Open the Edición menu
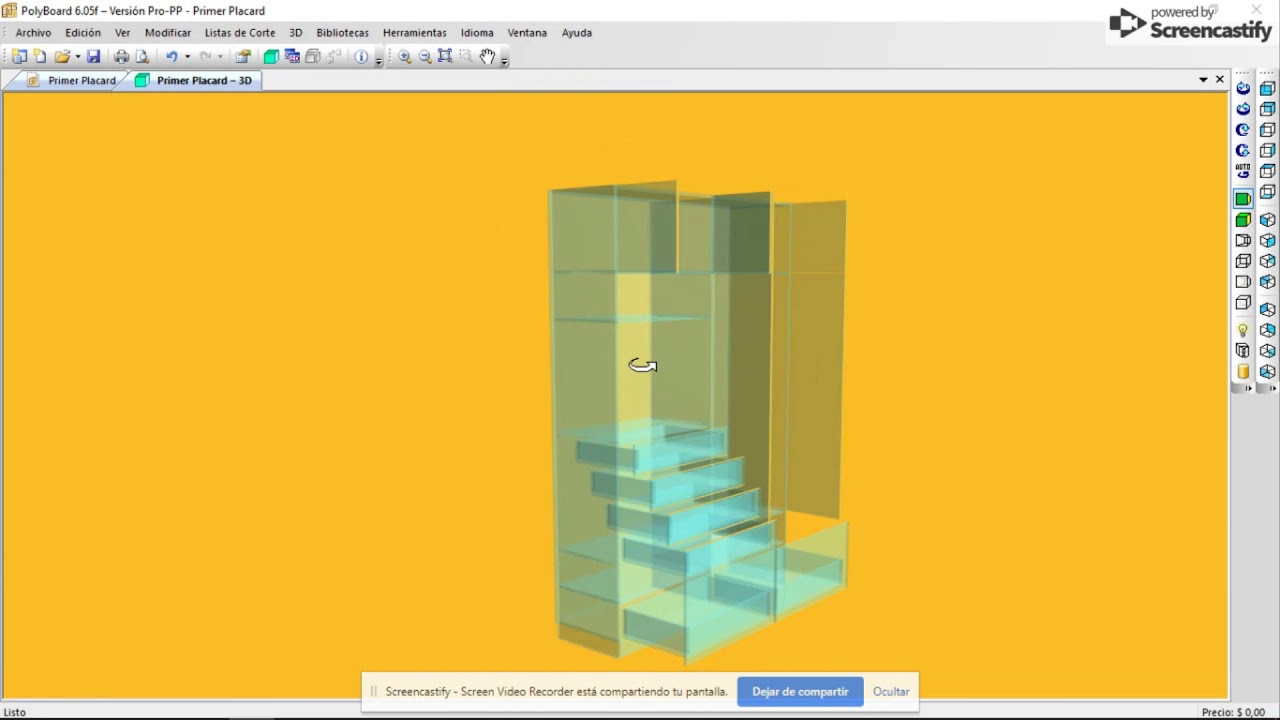The image size is (1280, 720). click(83, 33)
